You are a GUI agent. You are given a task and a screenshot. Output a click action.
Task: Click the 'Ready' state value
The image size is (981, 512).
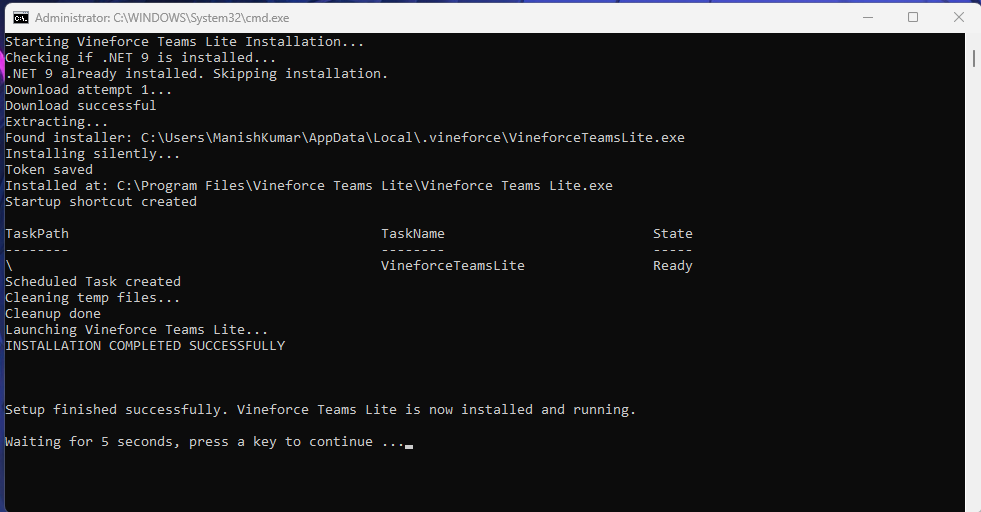coord(673,265)
